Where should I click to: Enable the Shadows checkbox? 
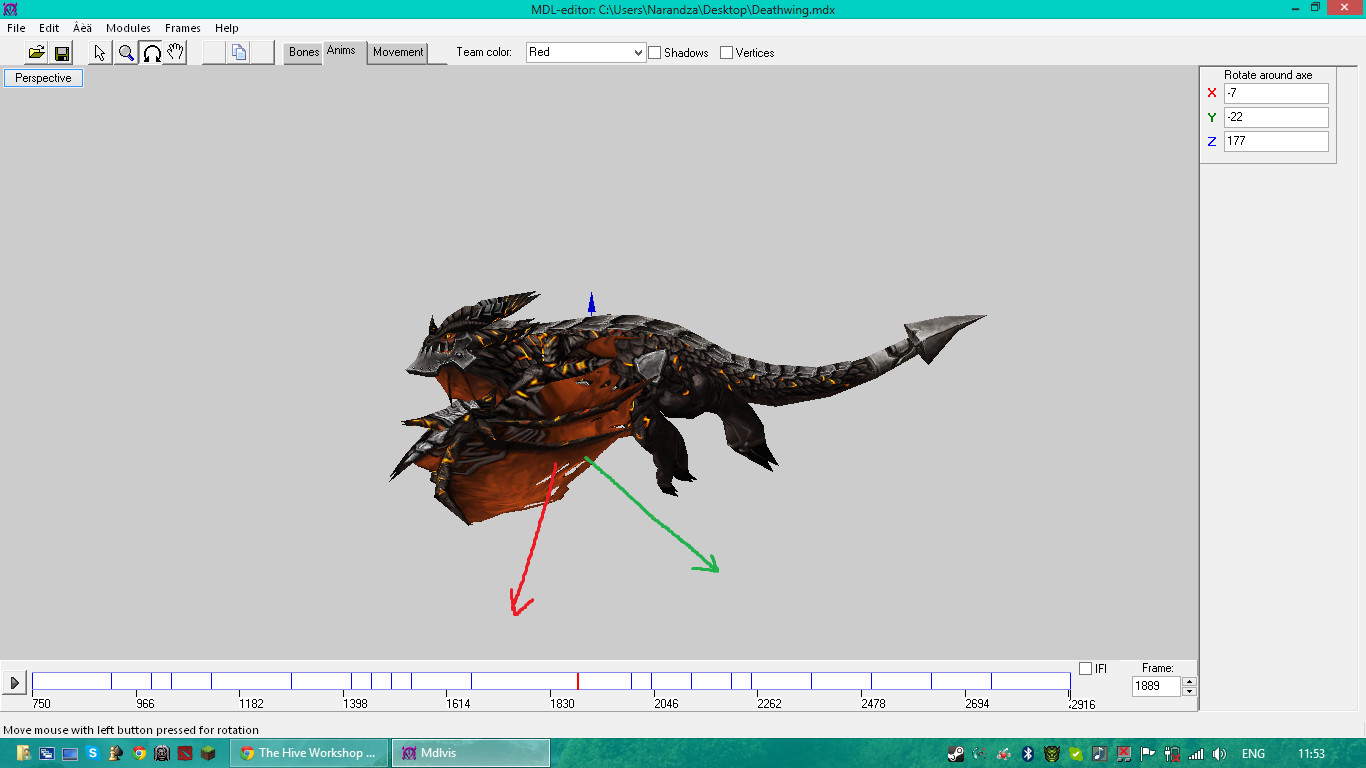pyautogui.click(x=655, y=53)
